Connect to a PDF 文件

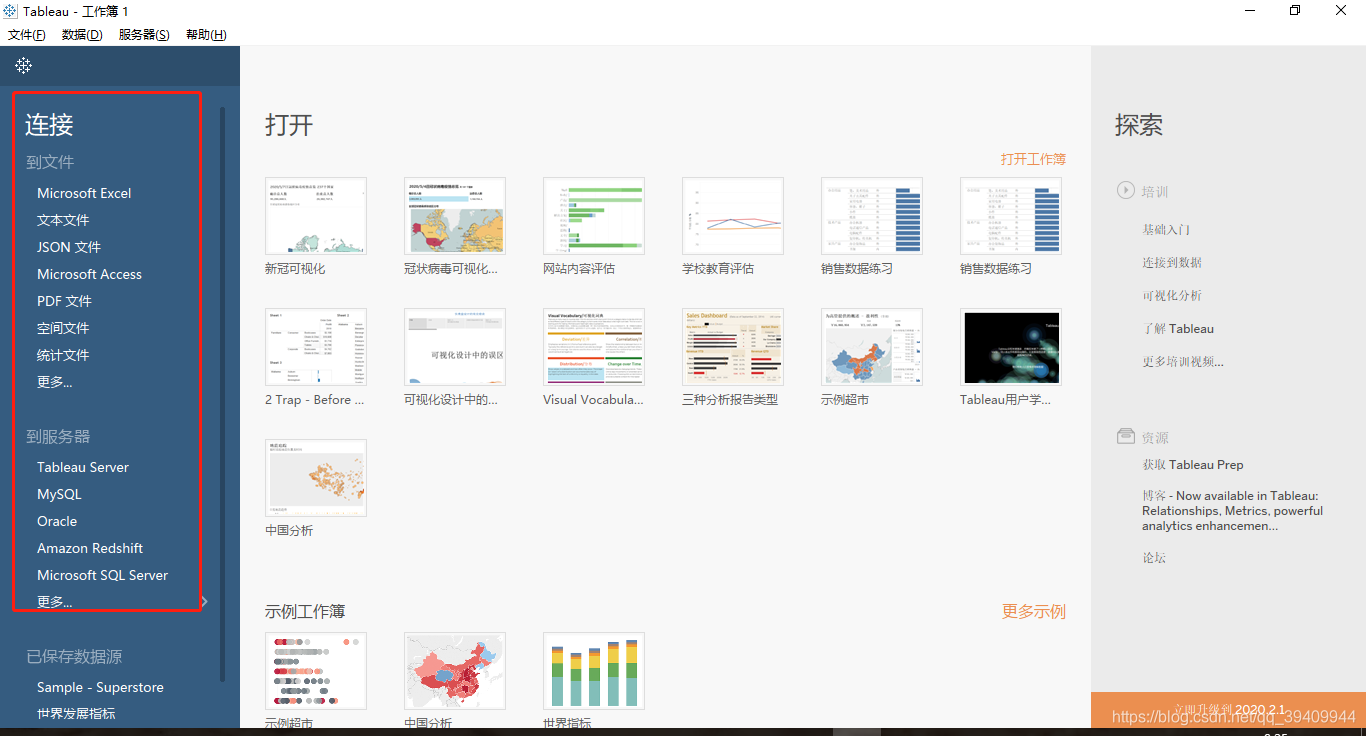[64, 301]
